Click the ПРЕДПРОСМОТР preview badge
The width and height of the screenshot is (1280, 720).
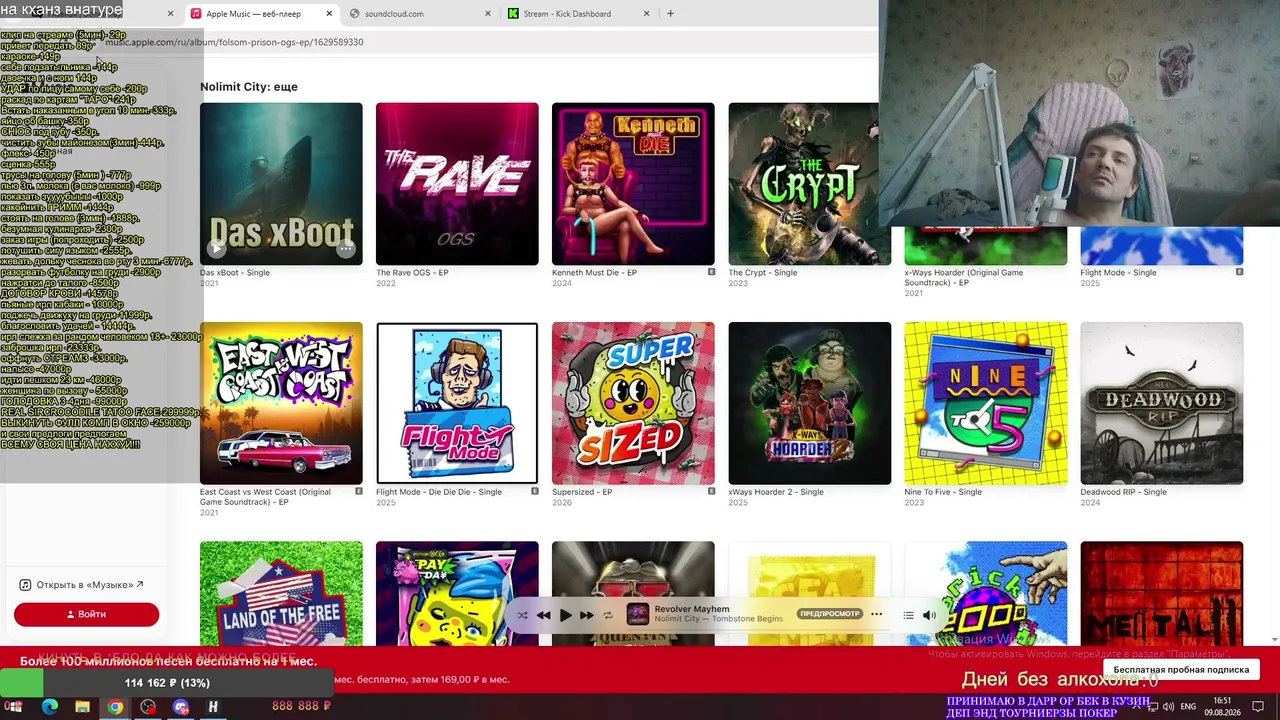830,614
